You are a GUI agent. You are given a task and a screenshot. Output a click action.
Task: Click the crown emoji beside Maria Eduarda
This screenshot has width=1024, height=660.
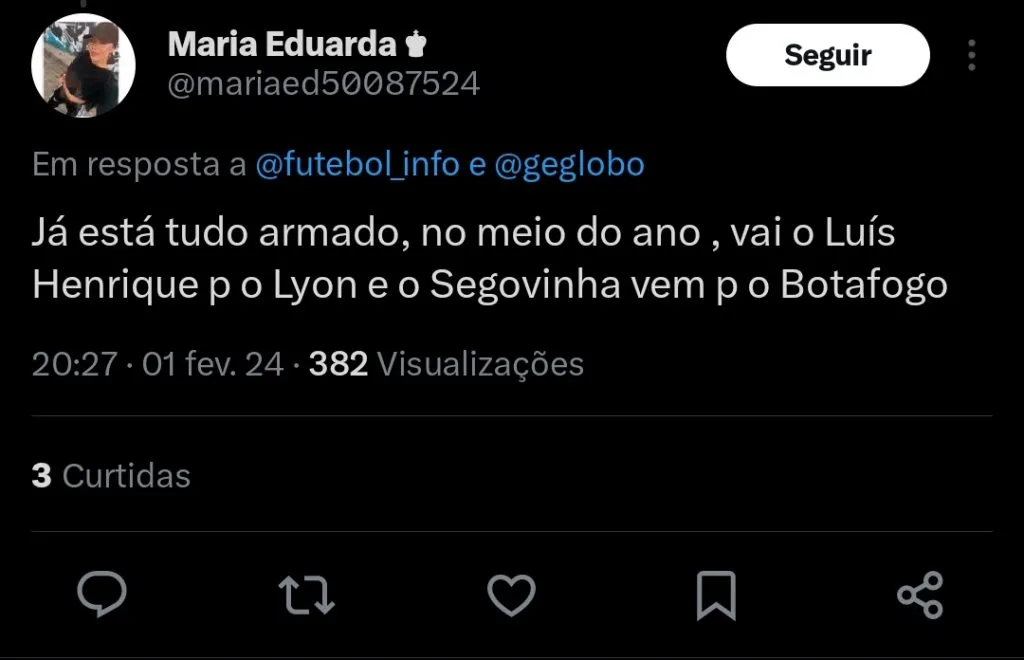416,44
